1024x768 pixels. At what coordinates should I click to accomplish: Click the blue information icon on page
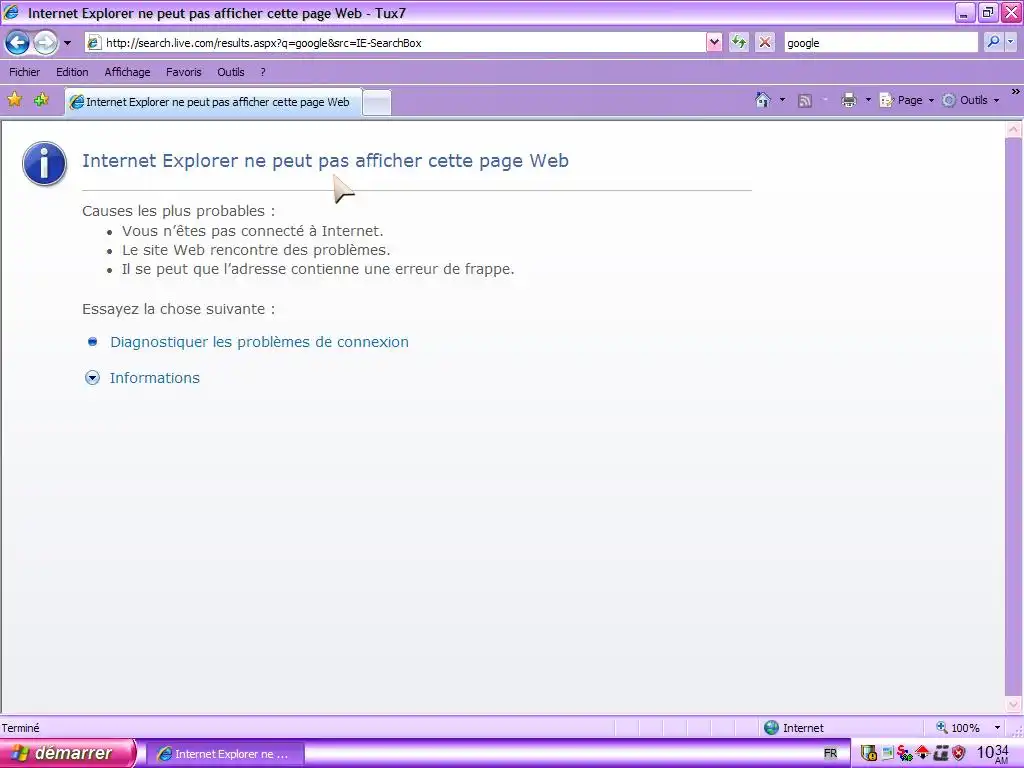point(44,163)
